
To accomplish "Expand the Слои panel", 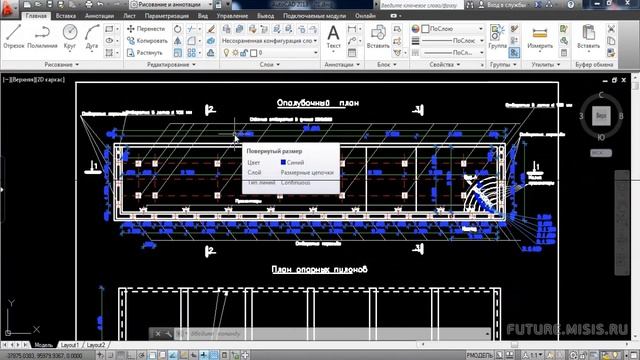I will [x=270, y=64].
